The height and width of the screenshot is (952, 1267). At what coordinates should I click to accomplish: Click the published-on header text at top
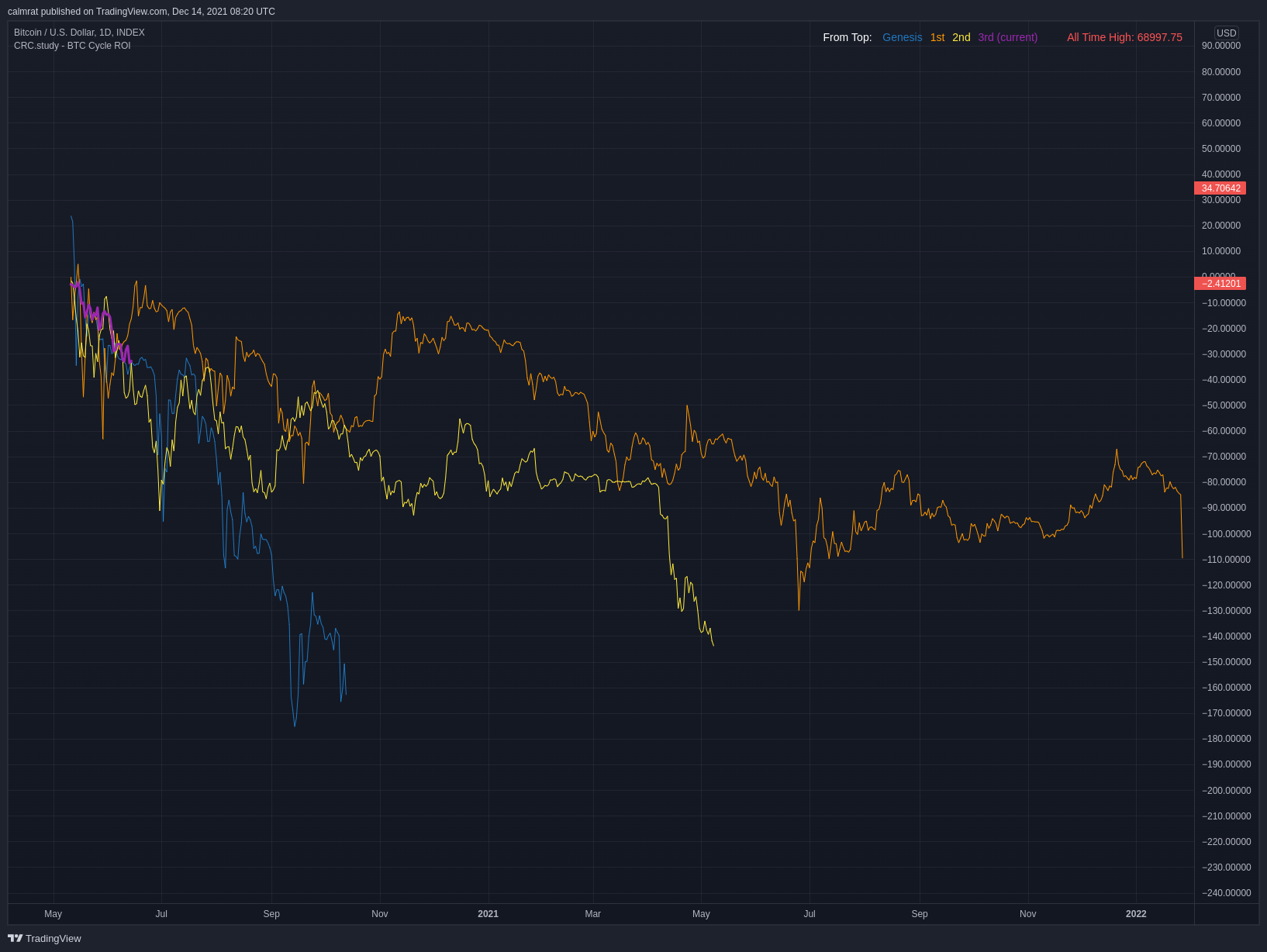141,12
